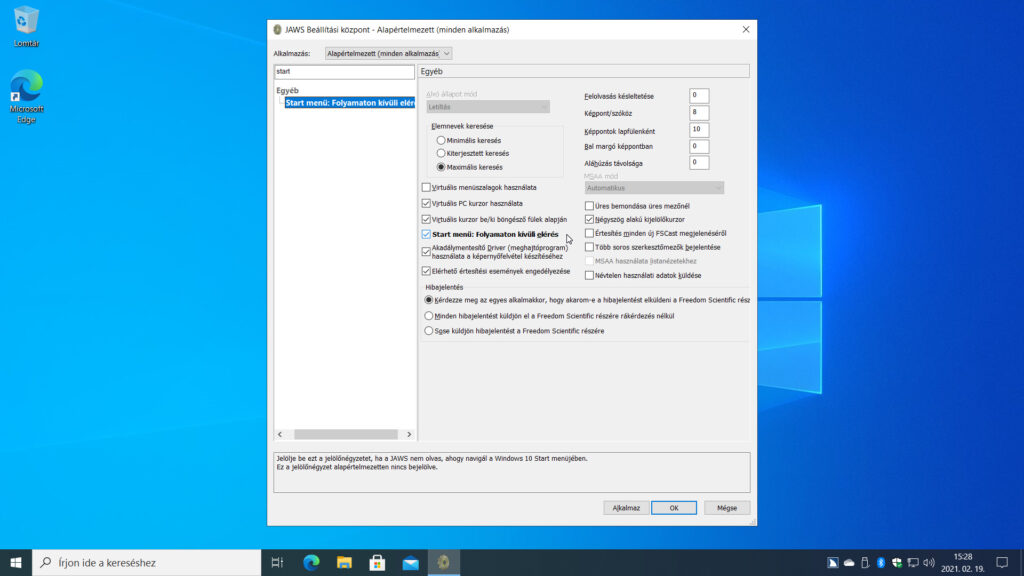Screen dimensions: 1024x576
Task: Open Microsoft Store from the taskbar
Action: coord(377,562)
